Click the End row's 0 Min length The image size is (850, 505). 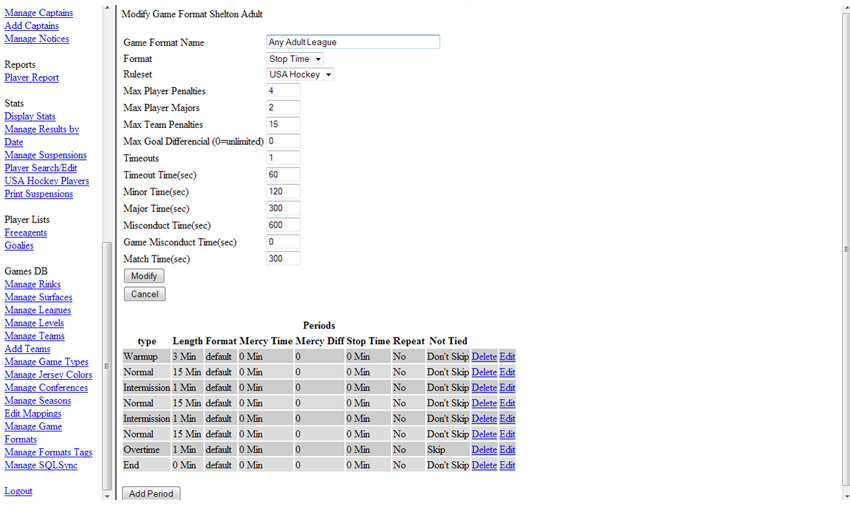(x=188, y=465)
